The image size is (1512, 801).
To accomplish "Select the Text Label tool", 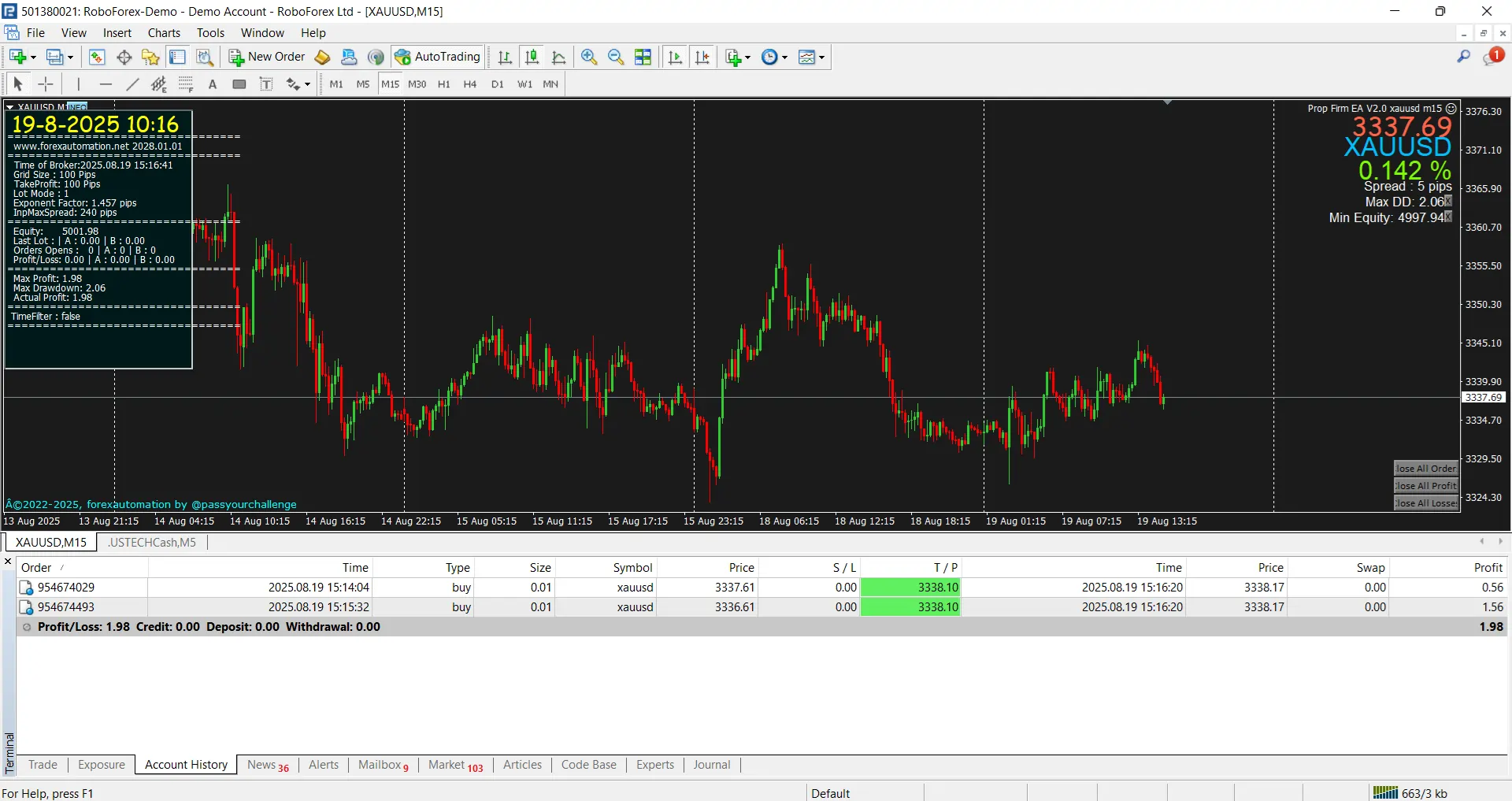I will pos(266,84).
